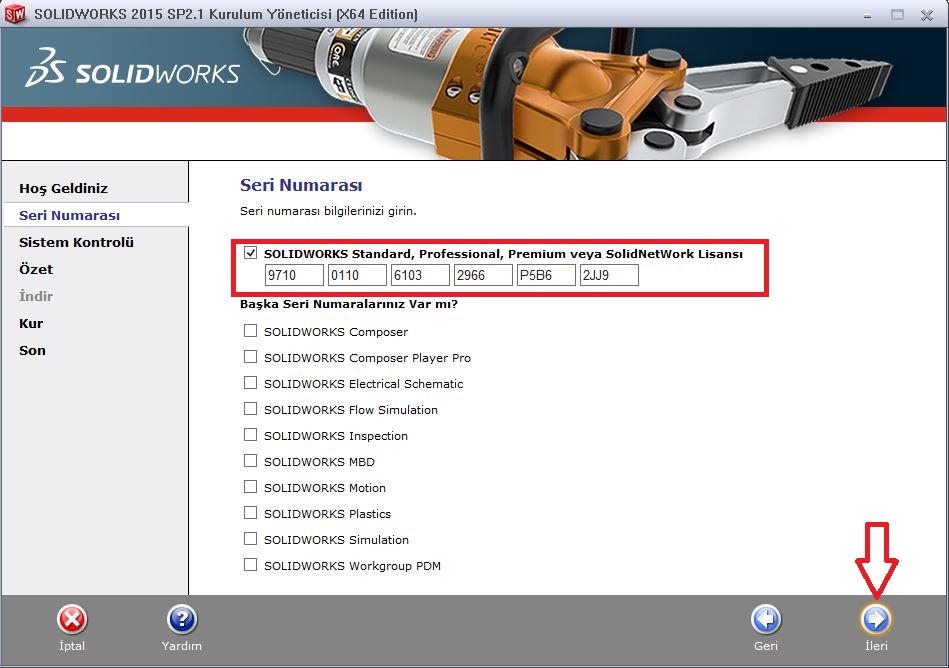Image resolution: width=949 pixels, height=668 pixels.
Task: Click 'Seri numarası bilgilerinizi girin.' text
Action: pyautogui.click(x=328, y=211)
